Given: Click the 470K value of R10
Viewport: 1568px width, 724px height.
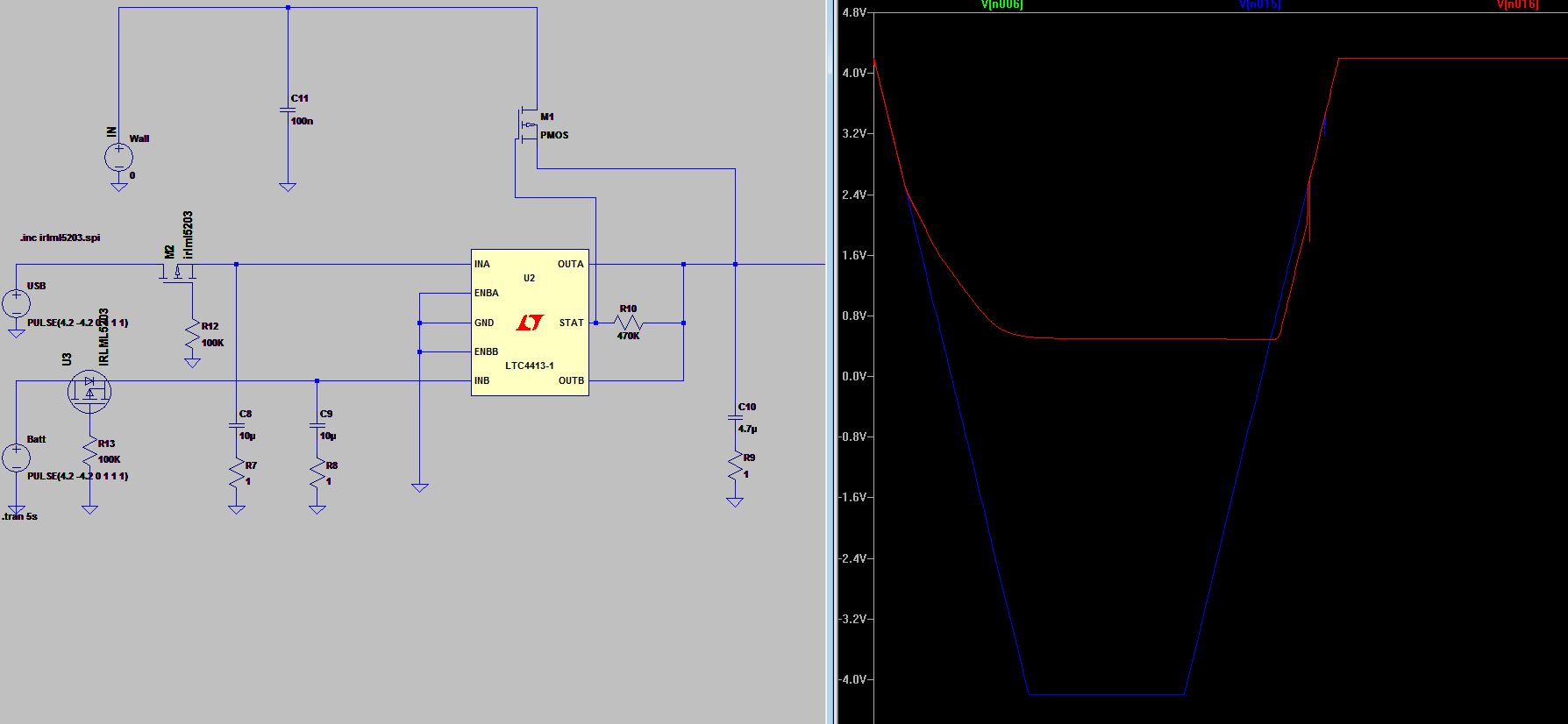Looking at the screenshot, I should tap(628, 336).
